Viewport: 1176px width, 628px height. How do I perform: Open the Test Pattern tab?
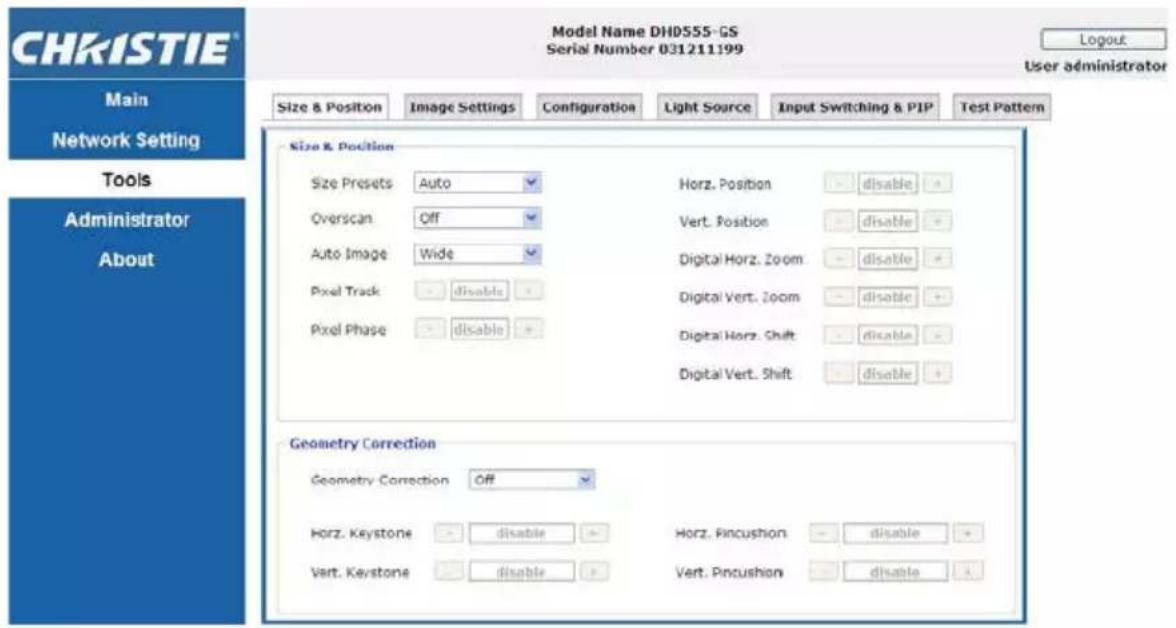tap(1001, 107)
